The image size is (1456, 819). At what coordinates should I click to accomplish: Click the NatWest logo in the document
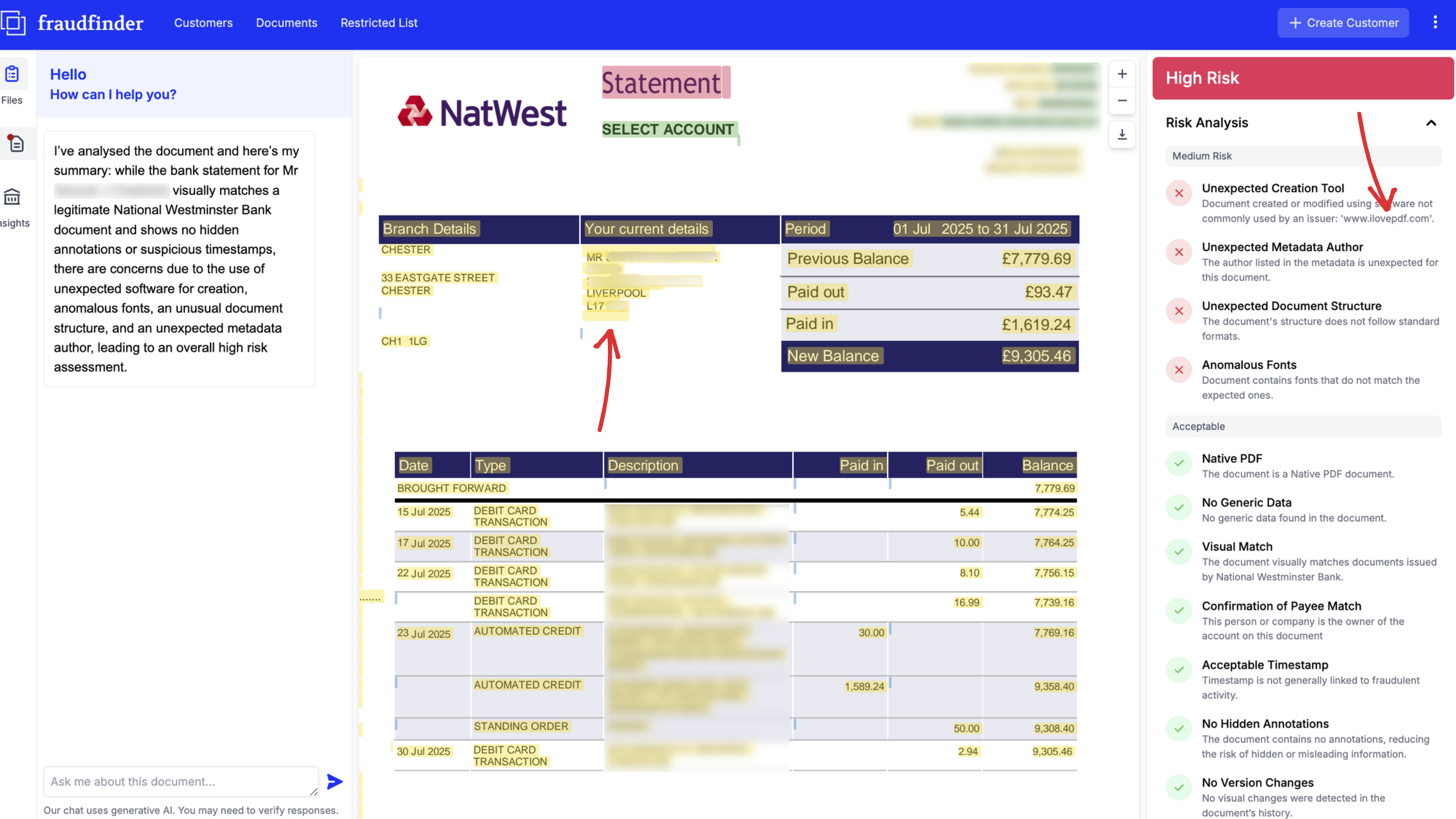point(482,112)
